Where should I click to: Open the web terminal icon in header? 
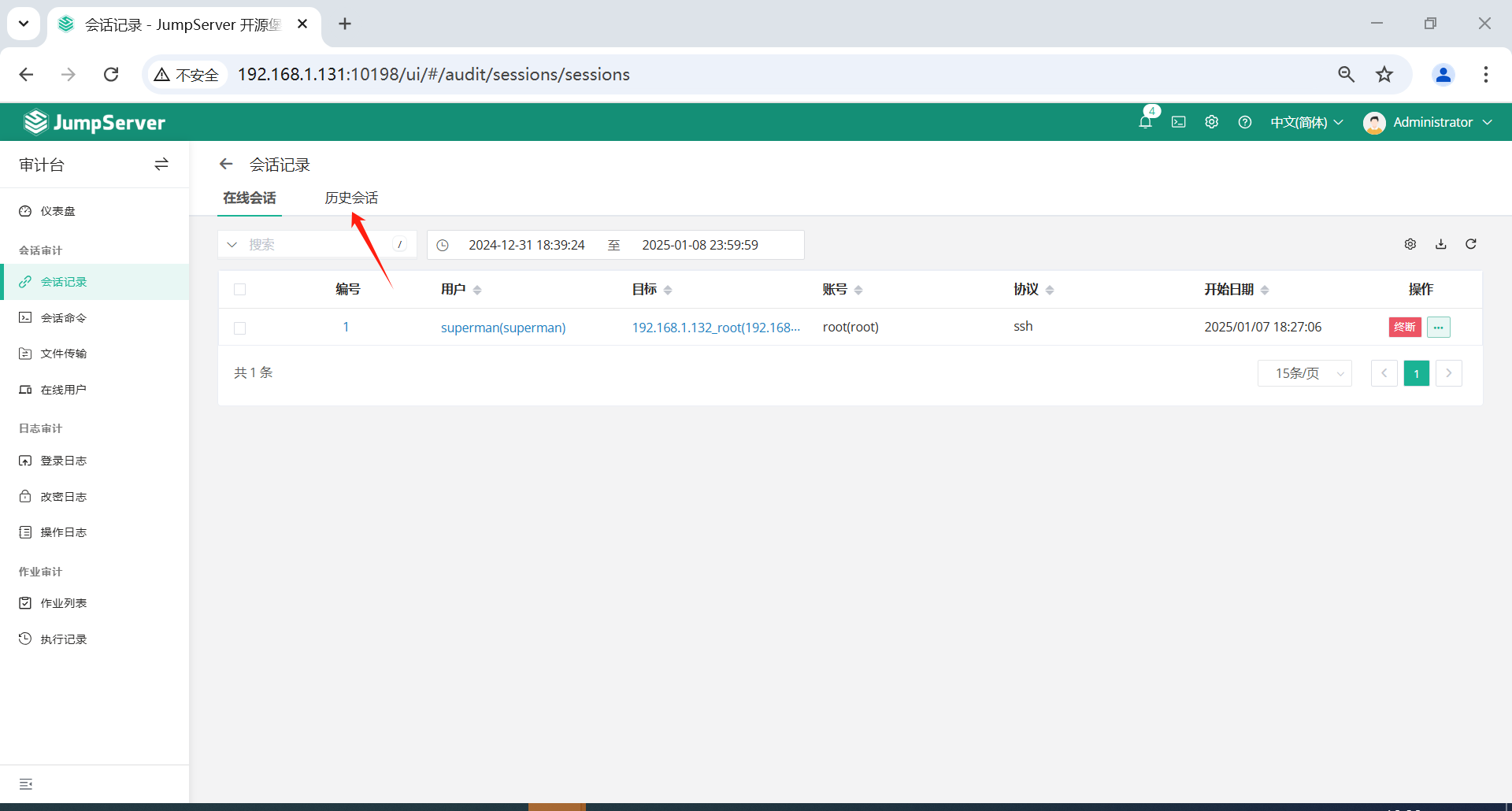(x=1179, y=122)
